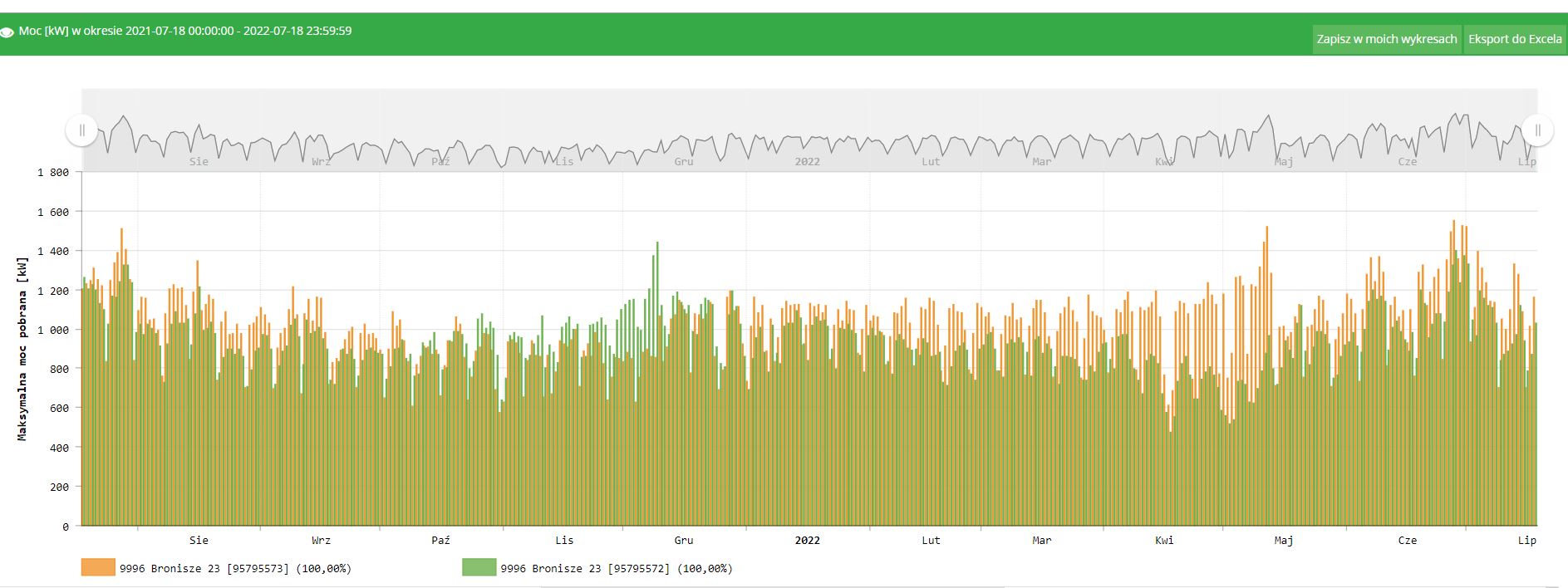
Task: Click the Mar marker in the grey navigator strip
Action: tap(1041, 162)
